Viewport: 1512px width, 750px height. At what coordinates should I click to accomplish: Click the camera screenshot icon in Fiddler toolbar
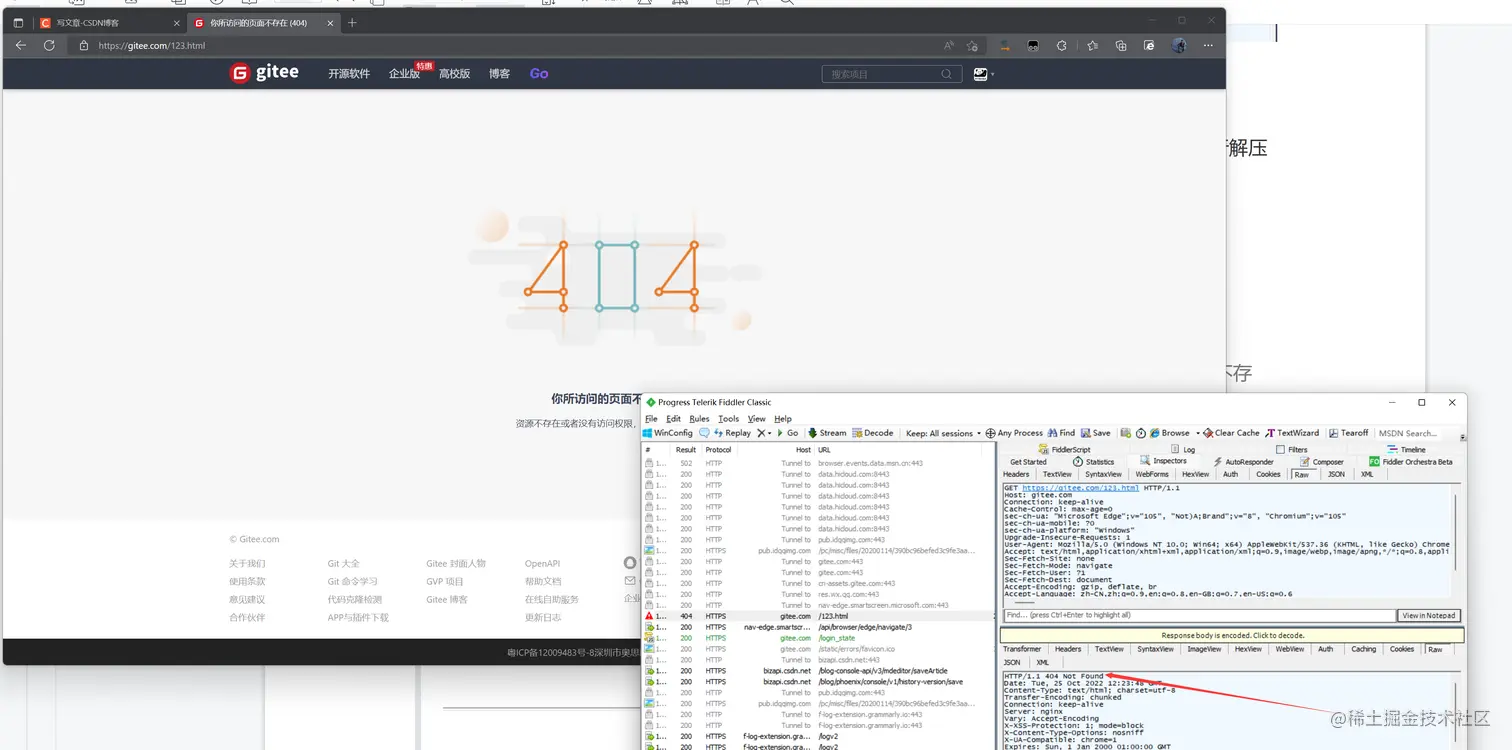[1126, 433]
